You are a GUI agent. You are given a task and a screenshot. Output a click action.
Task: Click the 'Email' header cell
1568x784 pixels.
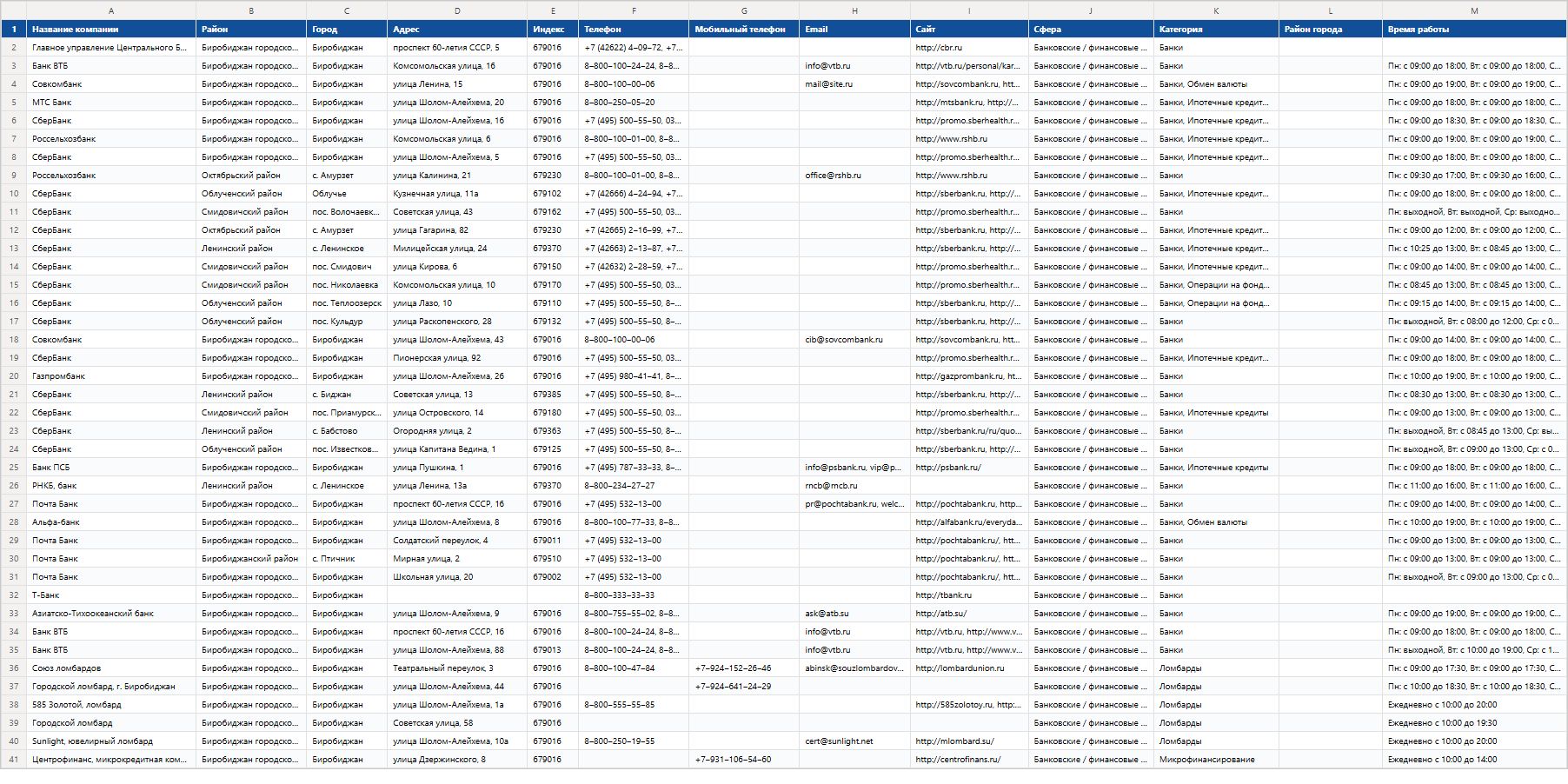coord(854,29)
